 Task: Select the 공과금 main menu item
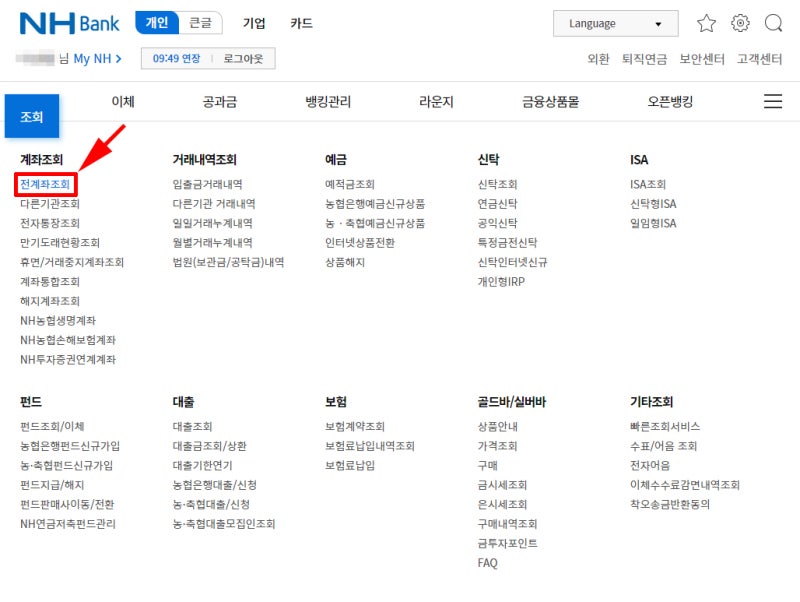(x=219, y=102)
